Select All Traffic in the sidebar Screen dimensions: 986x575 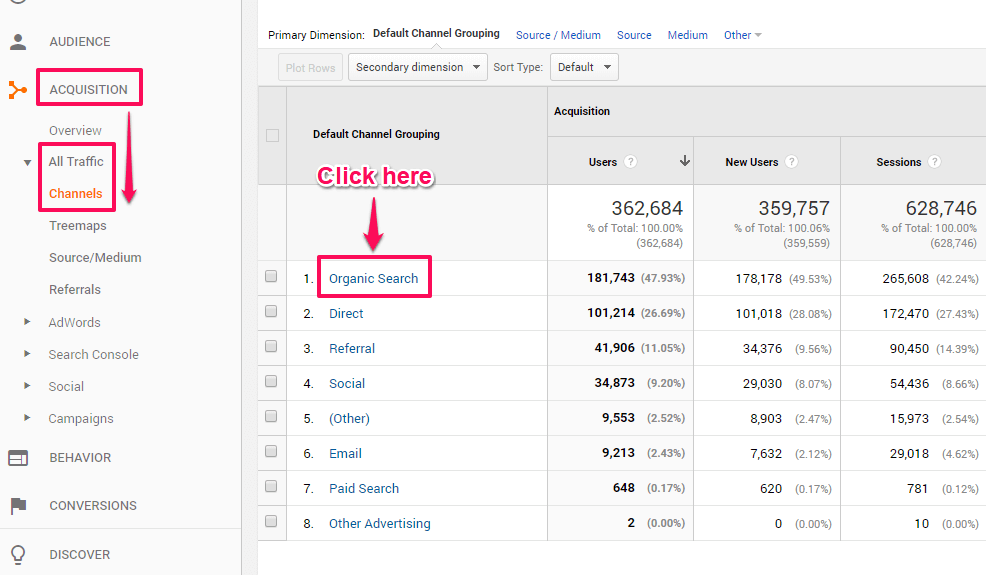pos(76,162)
